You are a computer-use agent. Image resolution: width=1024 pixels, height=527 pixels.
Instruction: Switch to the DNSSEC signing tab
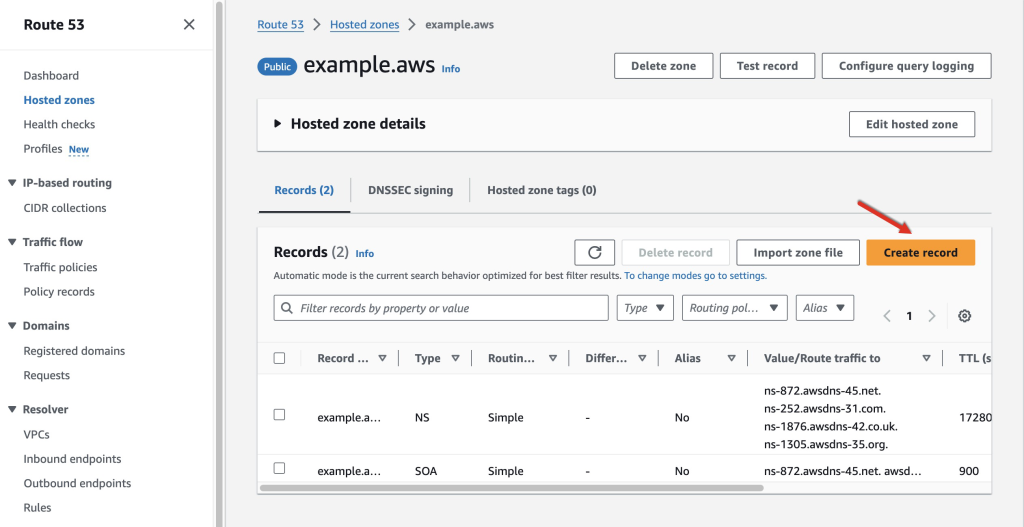pos(411,191)
